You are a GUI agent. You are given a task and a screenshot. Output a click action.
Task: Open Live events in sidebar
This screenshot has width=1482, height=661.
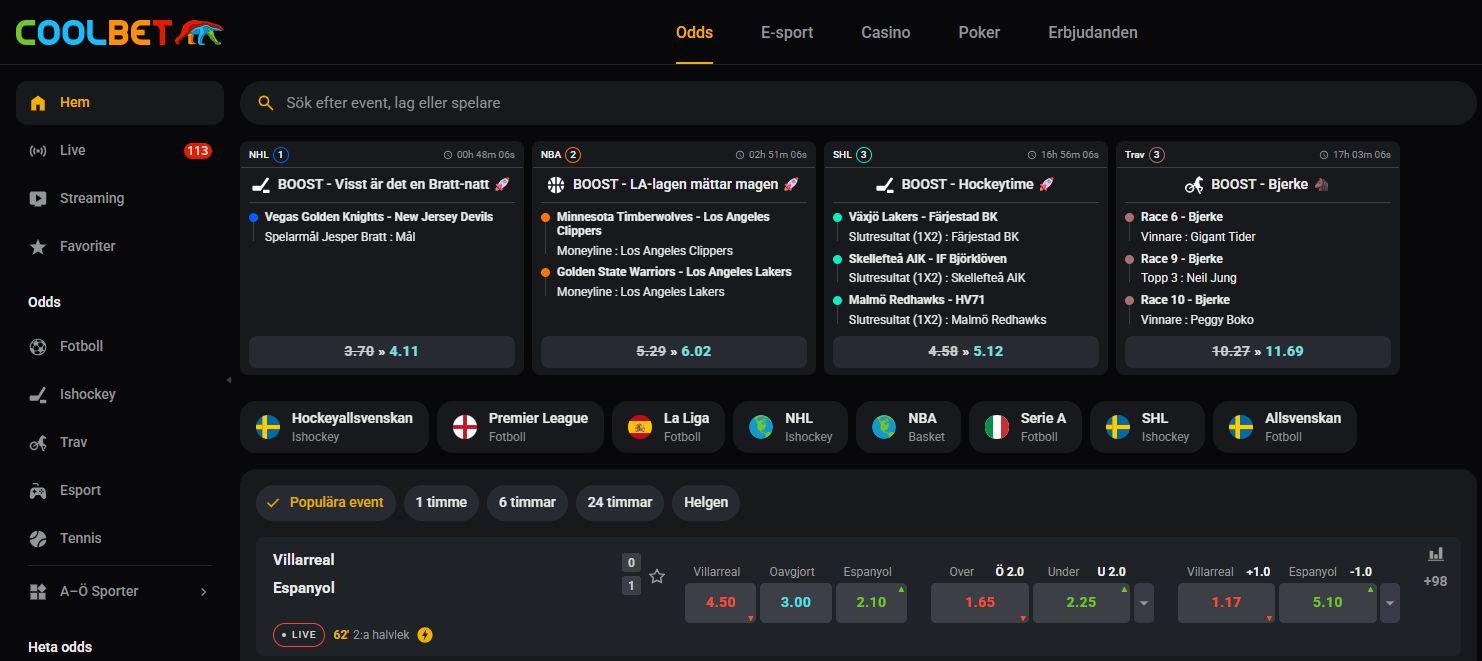point(119,150)
